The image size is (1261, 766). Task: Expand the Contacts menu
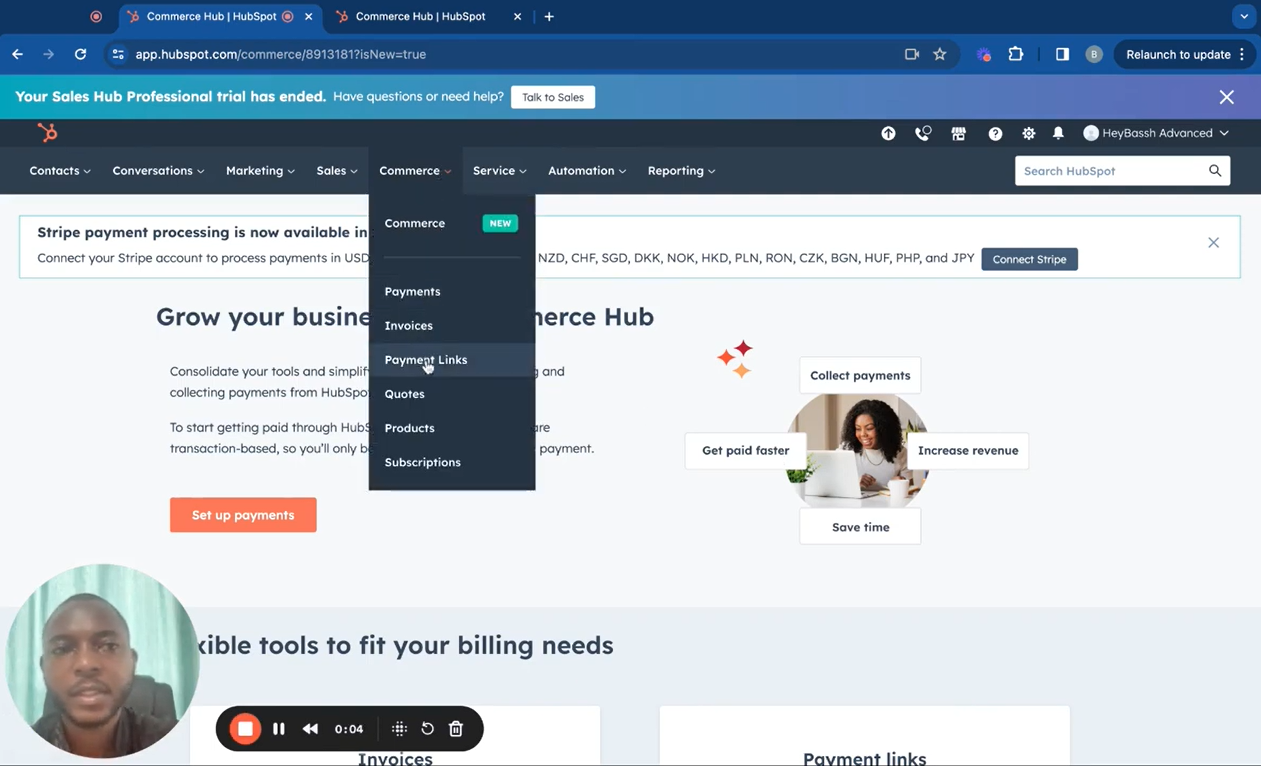(60, 171)
